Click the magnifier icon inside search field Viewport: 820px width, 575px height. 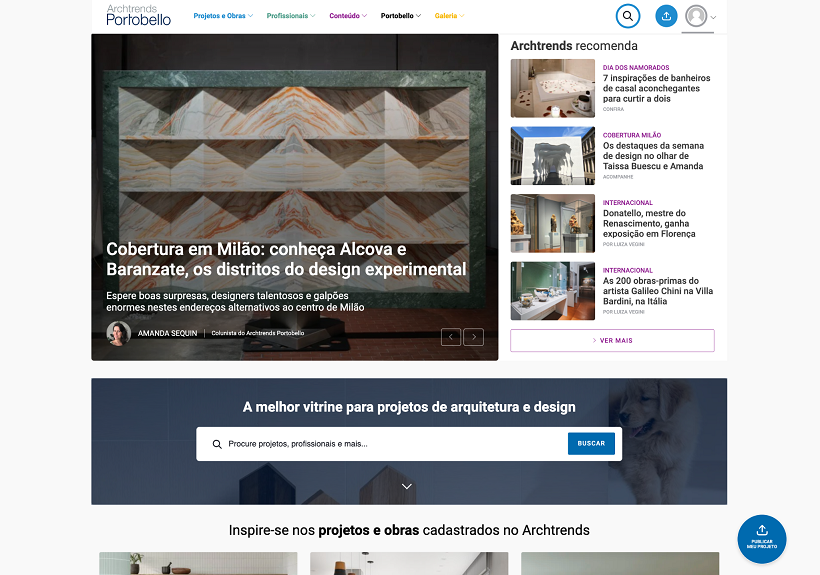[x=217, y=444]
